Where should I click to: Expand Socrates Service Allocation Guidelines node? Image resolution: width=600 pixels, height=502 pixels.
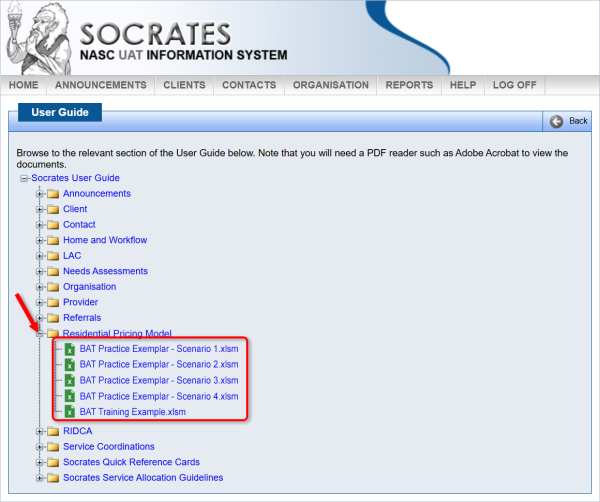(39, 478)
